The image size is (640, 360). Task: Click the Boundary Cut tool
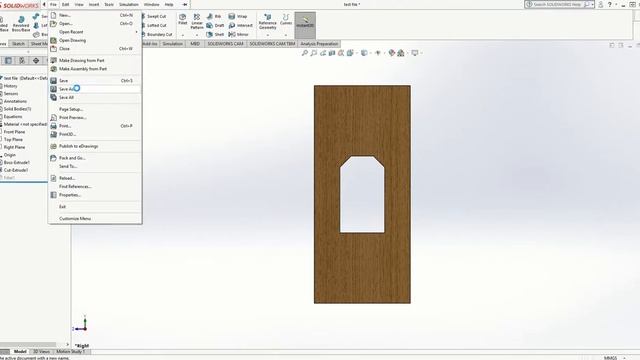157,34
